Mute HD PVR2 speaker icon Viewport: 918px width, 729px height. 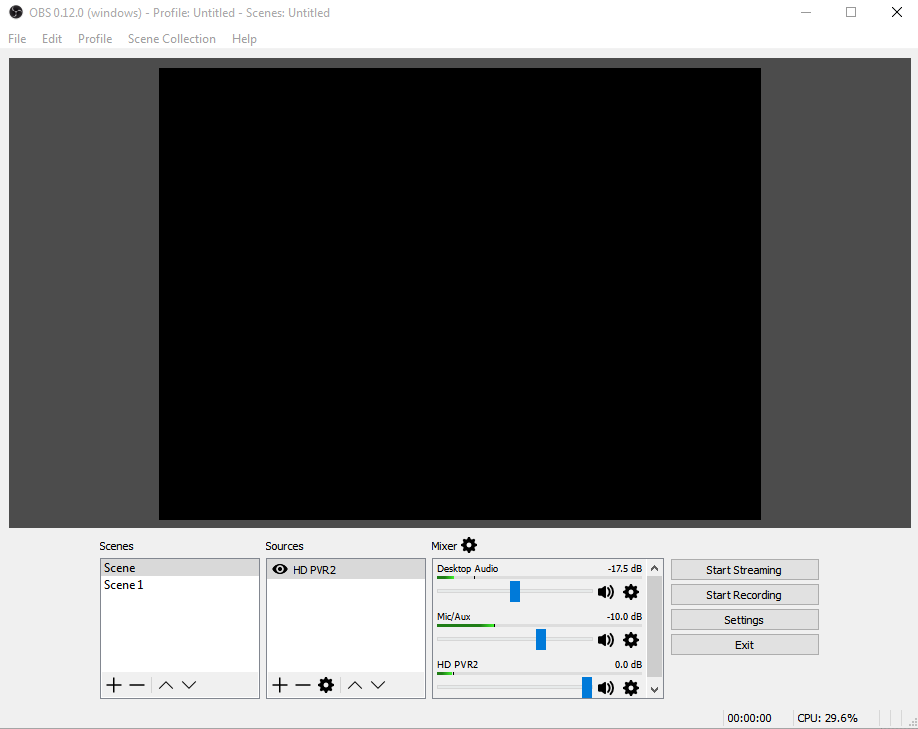[606, 688]
